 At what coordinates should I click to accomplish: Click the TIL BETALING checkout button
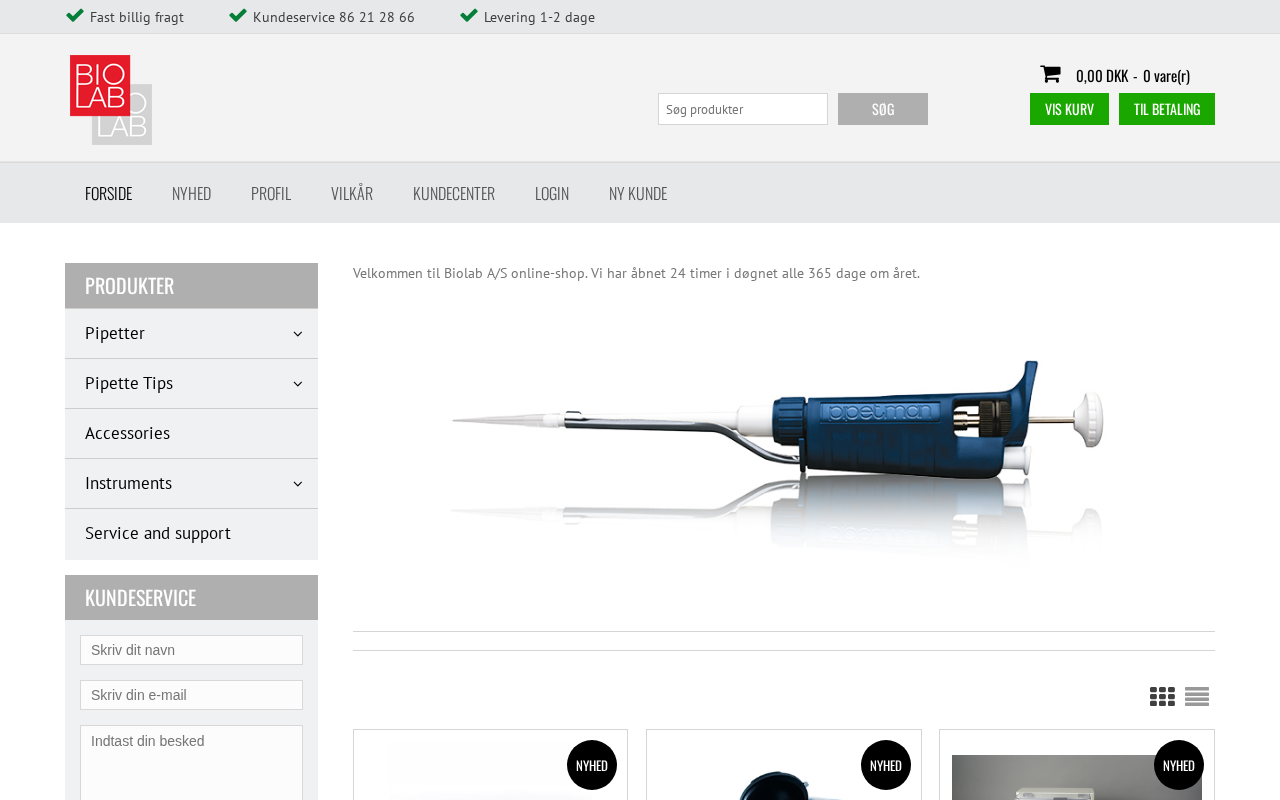[x=1167, y=109]
